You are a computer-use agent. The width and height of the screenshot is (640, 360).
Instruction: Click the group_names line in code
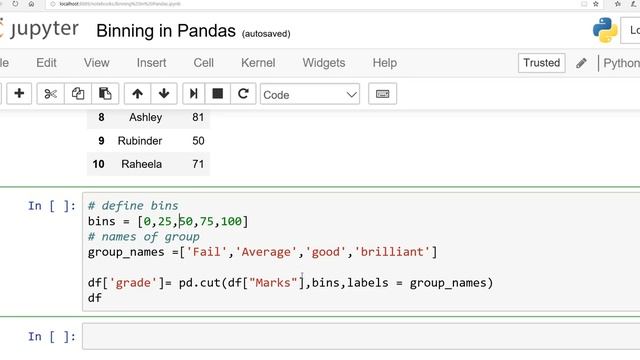pyautogui.click(x=262, y=252)
